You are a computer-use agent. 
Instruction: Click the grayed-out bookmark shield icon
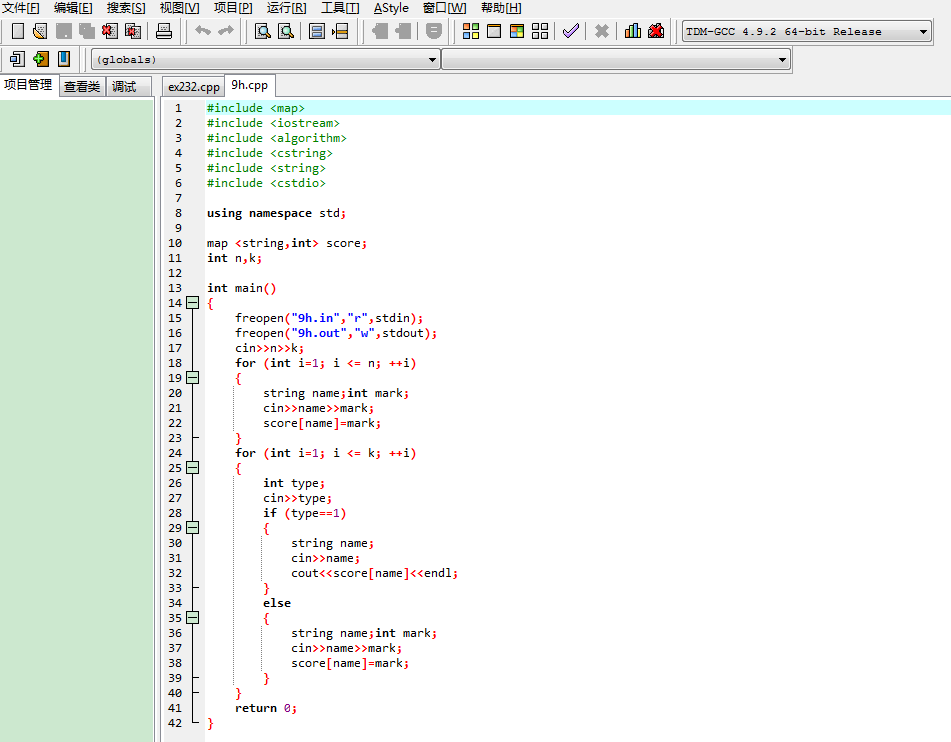pyautogui.click(x=434, y=31)
